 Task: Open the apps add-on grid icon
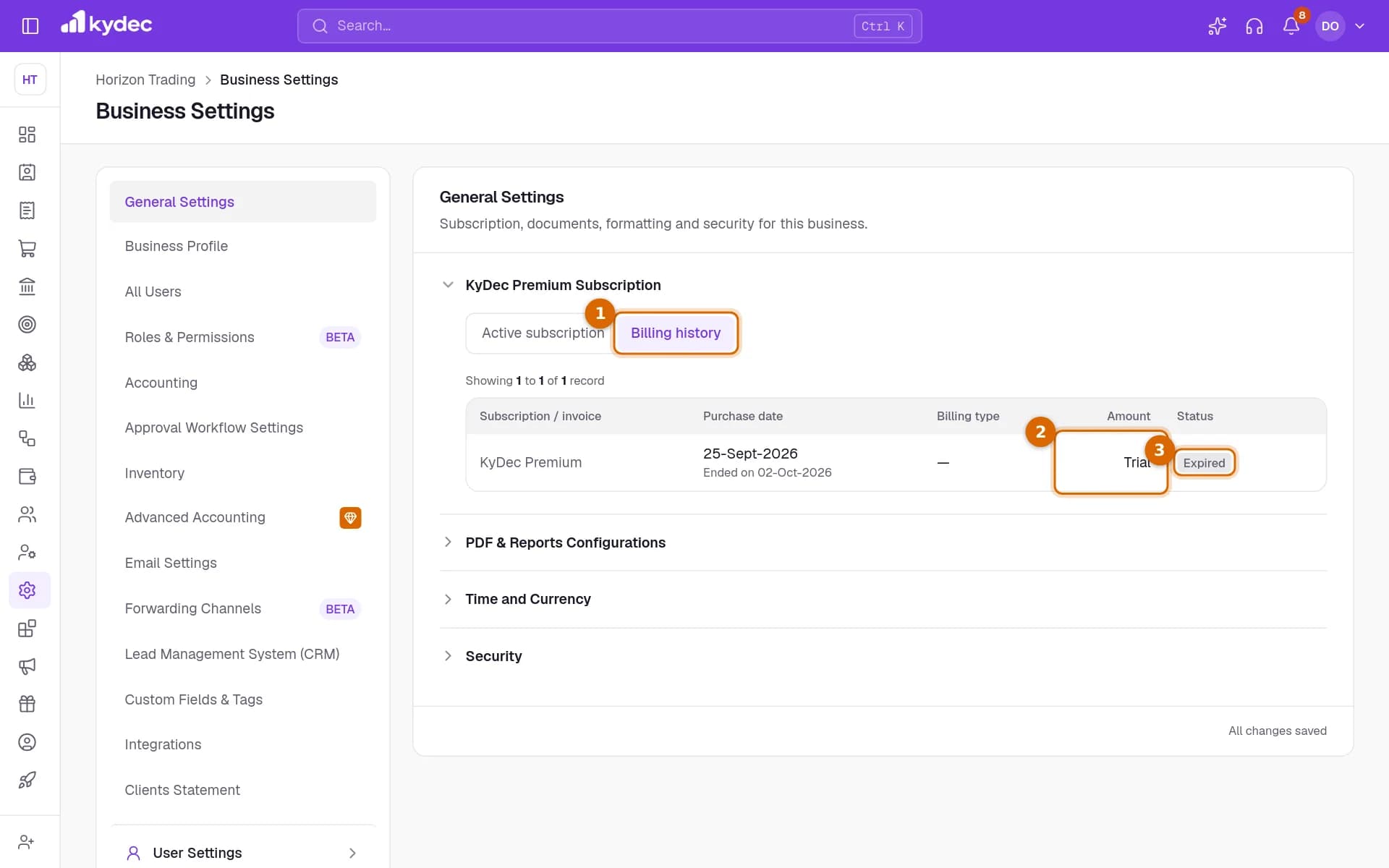27,628
